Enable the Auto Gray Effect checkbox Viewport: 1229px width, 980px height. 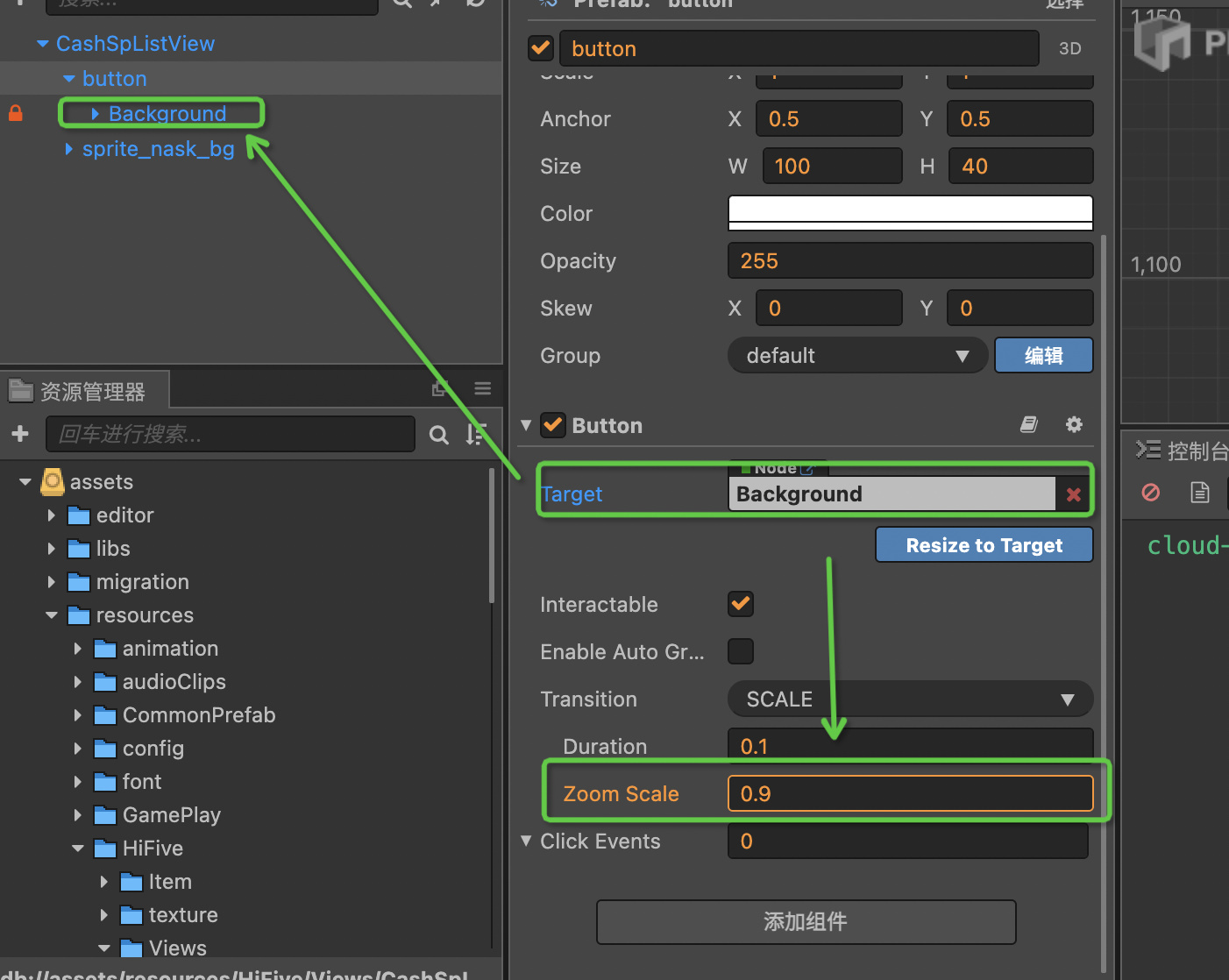tap(741, 651)
